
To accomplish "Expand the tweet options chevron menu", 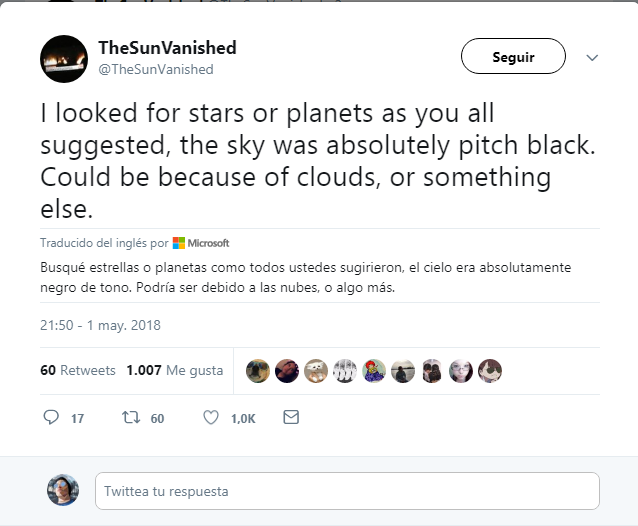I will tap(592, 58).
